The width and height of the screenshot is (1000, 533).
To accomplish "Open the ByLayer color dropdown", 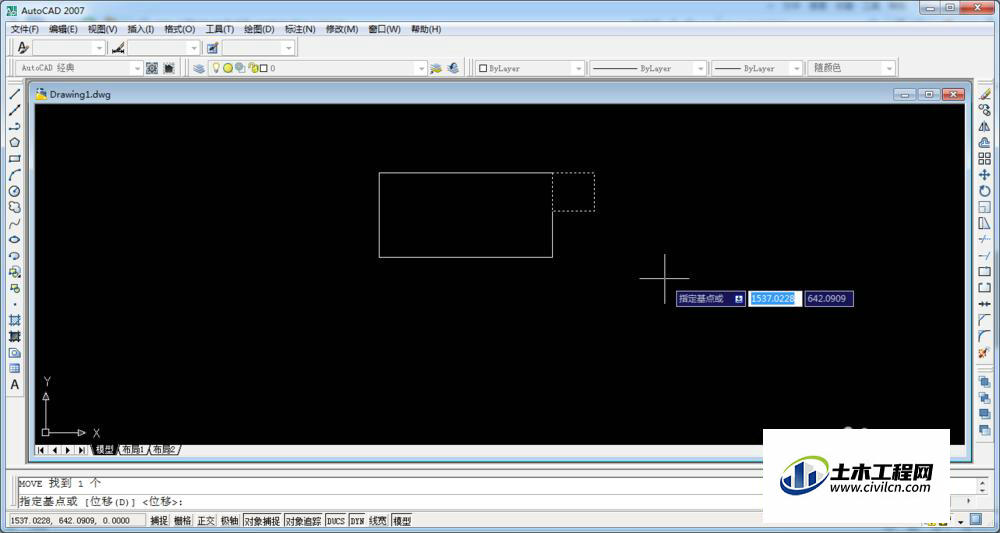I will tap(578, 68).
